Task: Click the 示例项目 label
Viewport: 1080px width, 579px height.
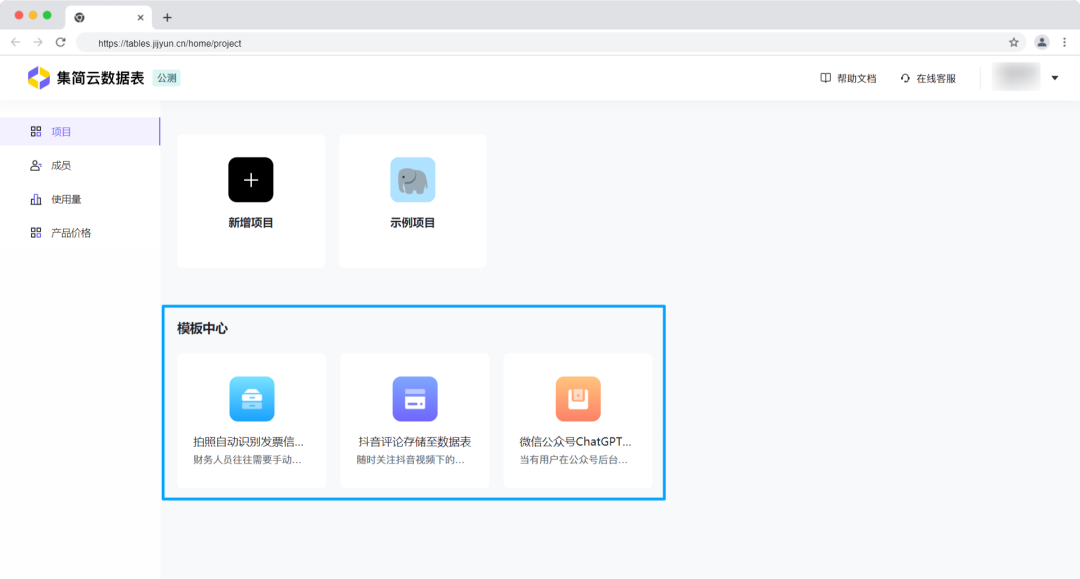Action: coord(413,222)
